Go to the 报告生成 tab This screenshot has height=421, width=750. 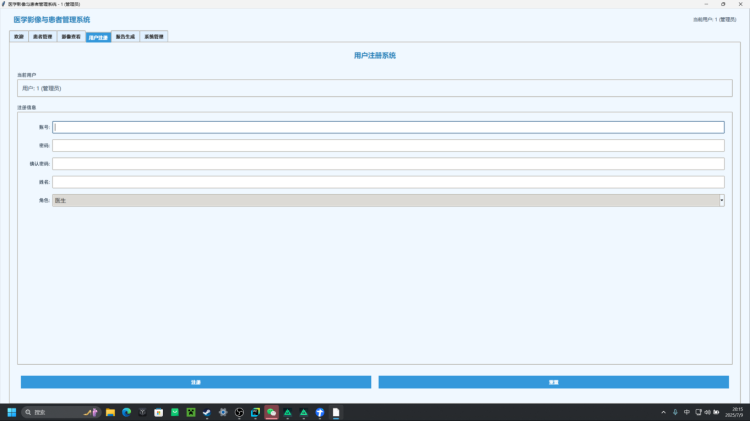[126, 37]
